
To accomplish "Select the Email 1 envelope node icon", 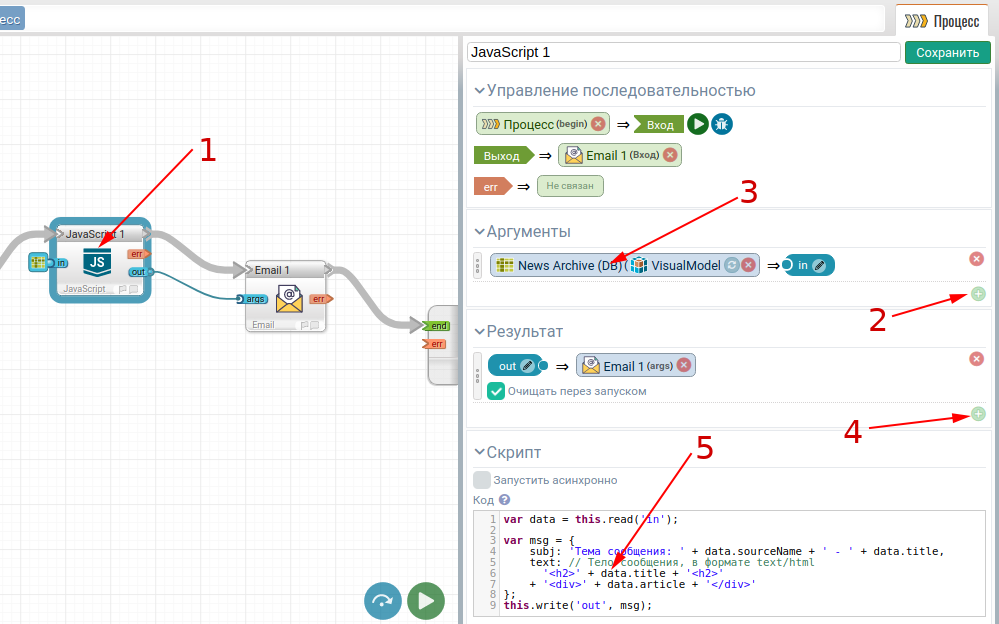I will (x=289, y=298).
